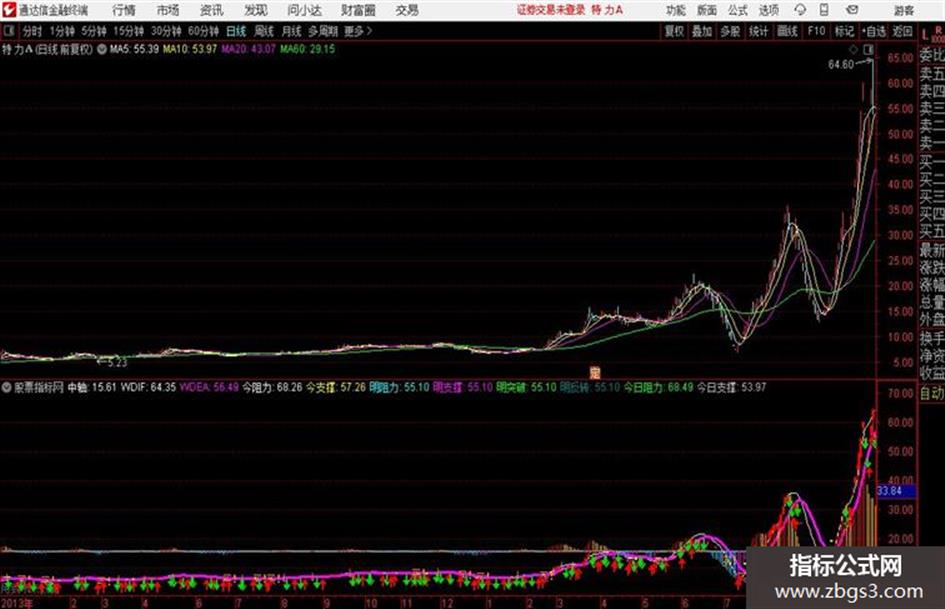Open the mail envelope icon
Viewport: 945px width, 609px height.
[852, 10]
